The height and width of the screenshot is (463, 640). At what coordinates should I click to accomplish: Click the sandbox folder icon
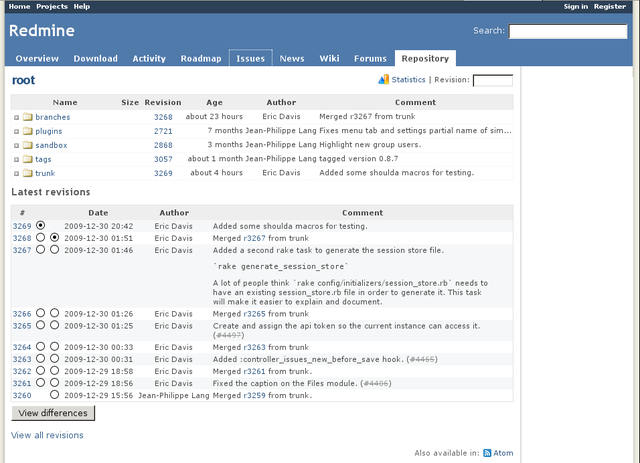tap(28, 145)
